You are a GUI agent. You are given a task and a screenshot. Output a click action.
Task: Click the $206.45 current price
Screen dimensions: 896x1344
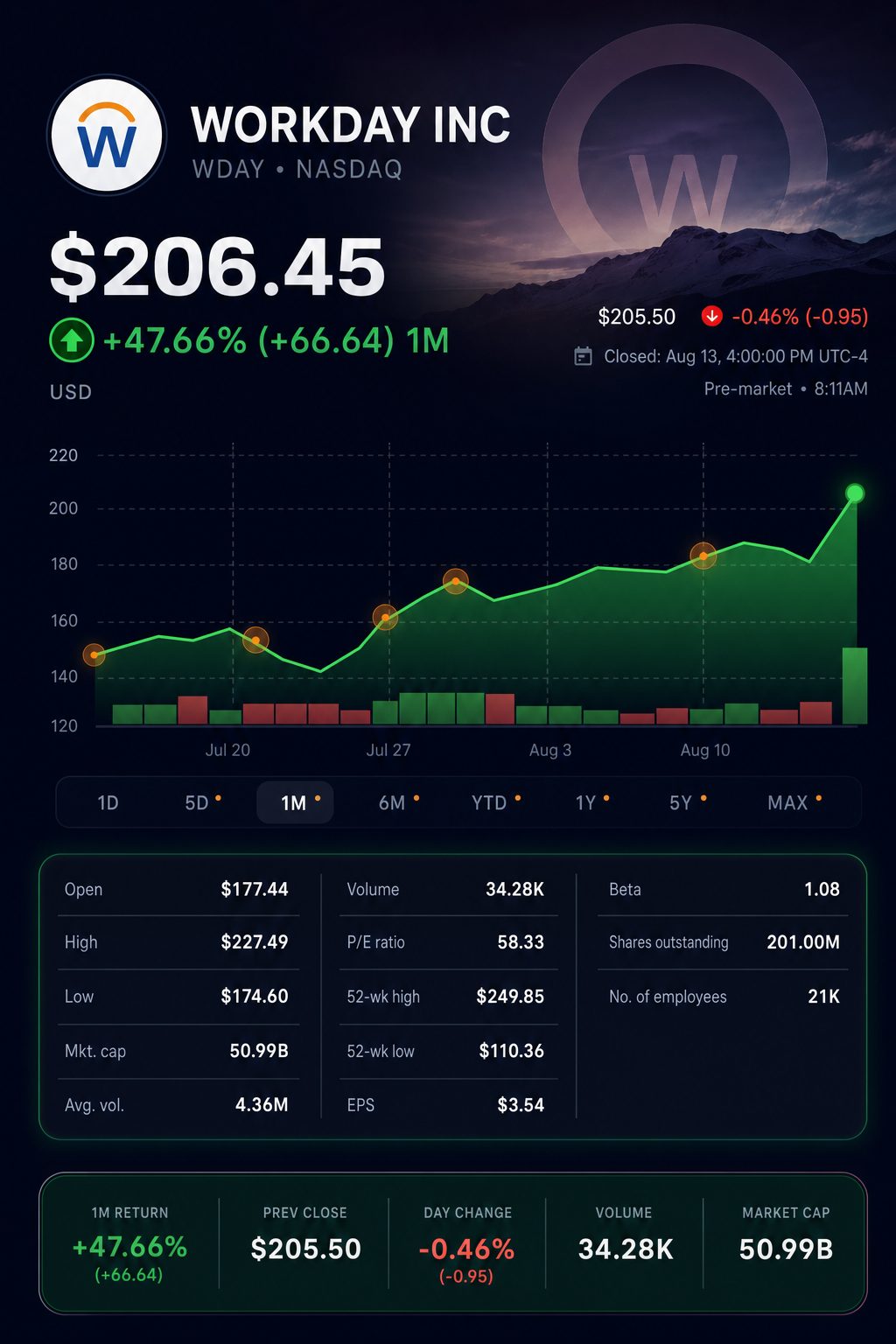[x=217, y=267]
